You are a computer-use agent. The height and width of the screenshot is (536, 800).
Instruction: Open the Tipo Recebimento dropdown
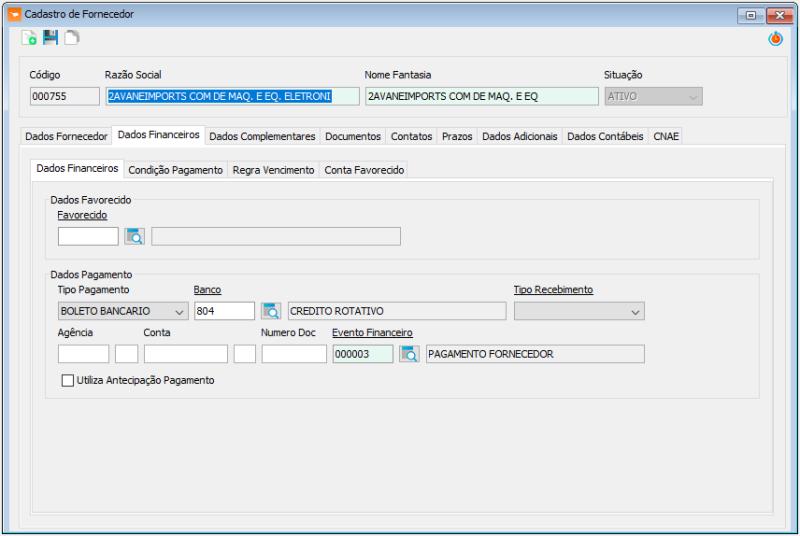click(x=579, y=311)
